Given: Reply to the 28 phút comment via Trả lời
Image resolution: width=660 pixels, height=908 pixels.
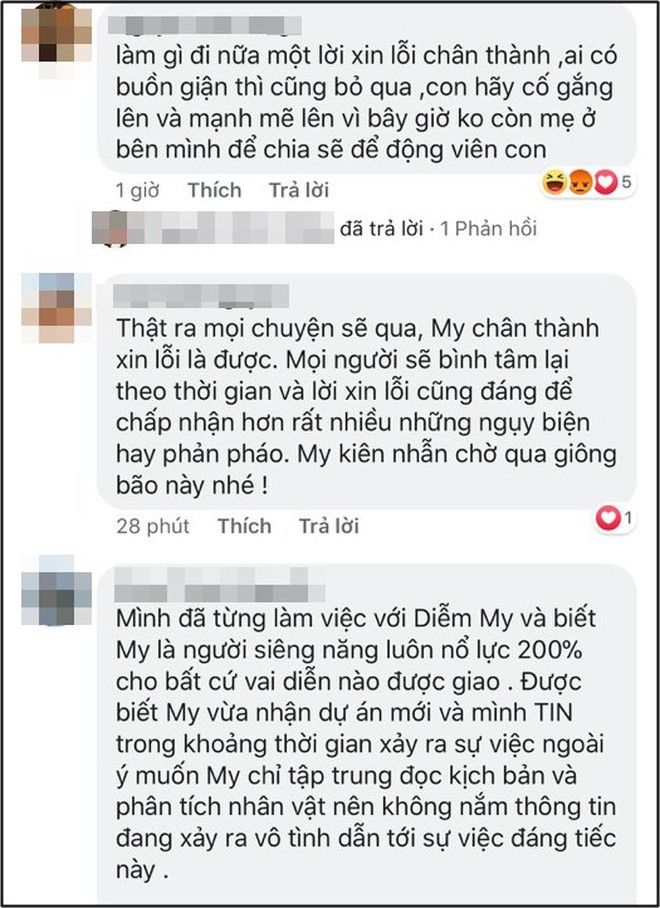Looking at the screenshot, I should (329, 526).
